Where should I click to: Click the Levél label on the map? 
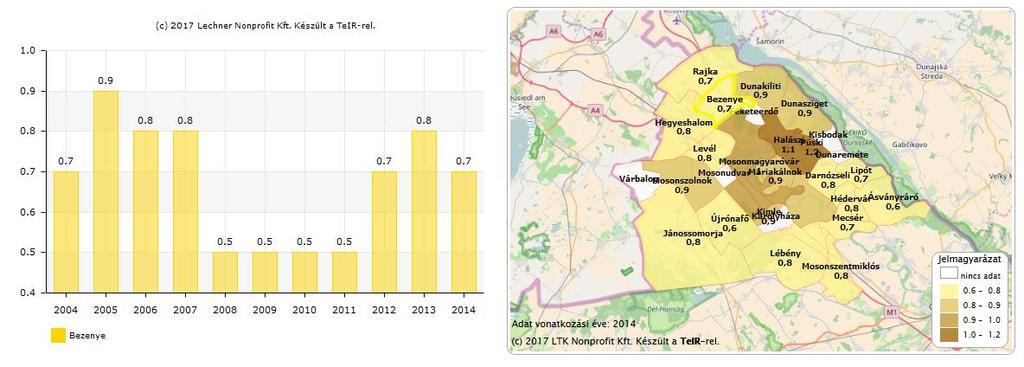pos(704,148)
